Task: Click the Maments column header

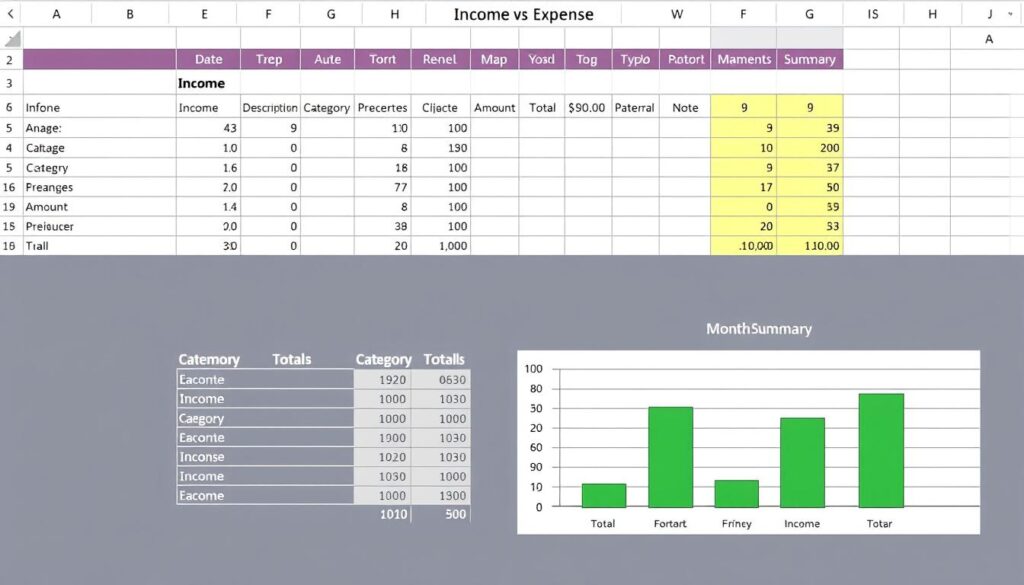Action: tap(744, 59)
